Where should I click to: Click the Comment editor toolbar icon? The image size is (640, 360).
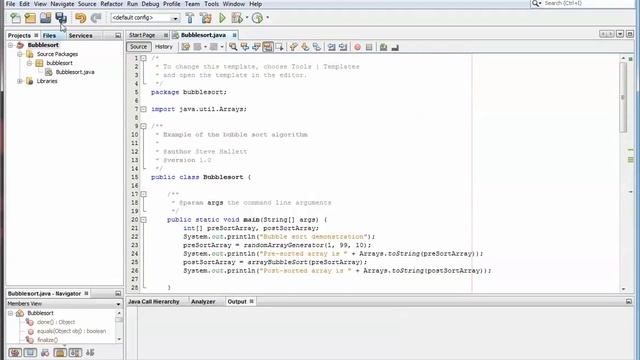tap(383, 47)
